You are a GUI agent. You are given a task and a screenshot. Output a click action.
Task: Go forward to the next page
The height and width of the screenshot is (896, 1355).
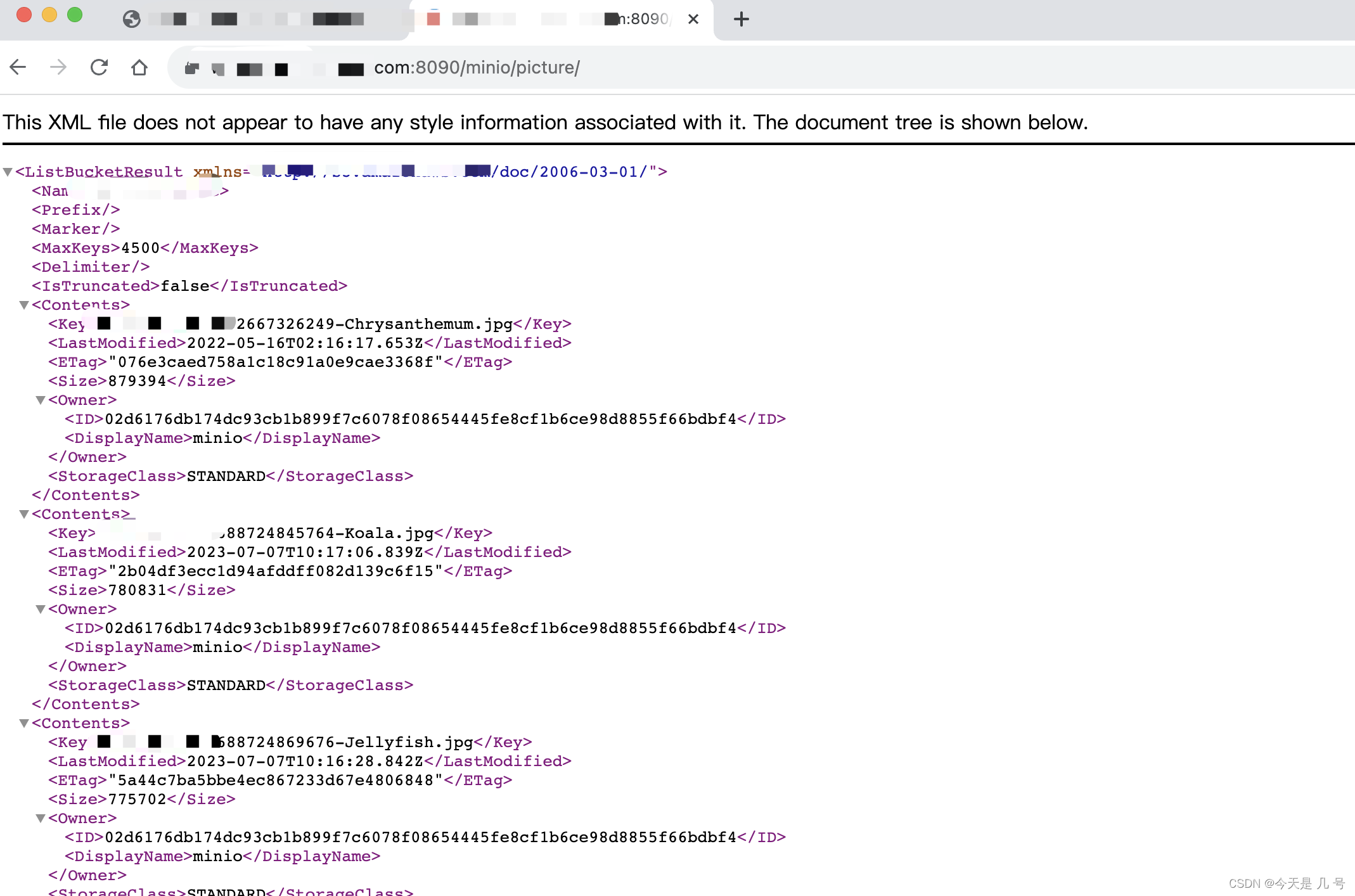[58, 67]
